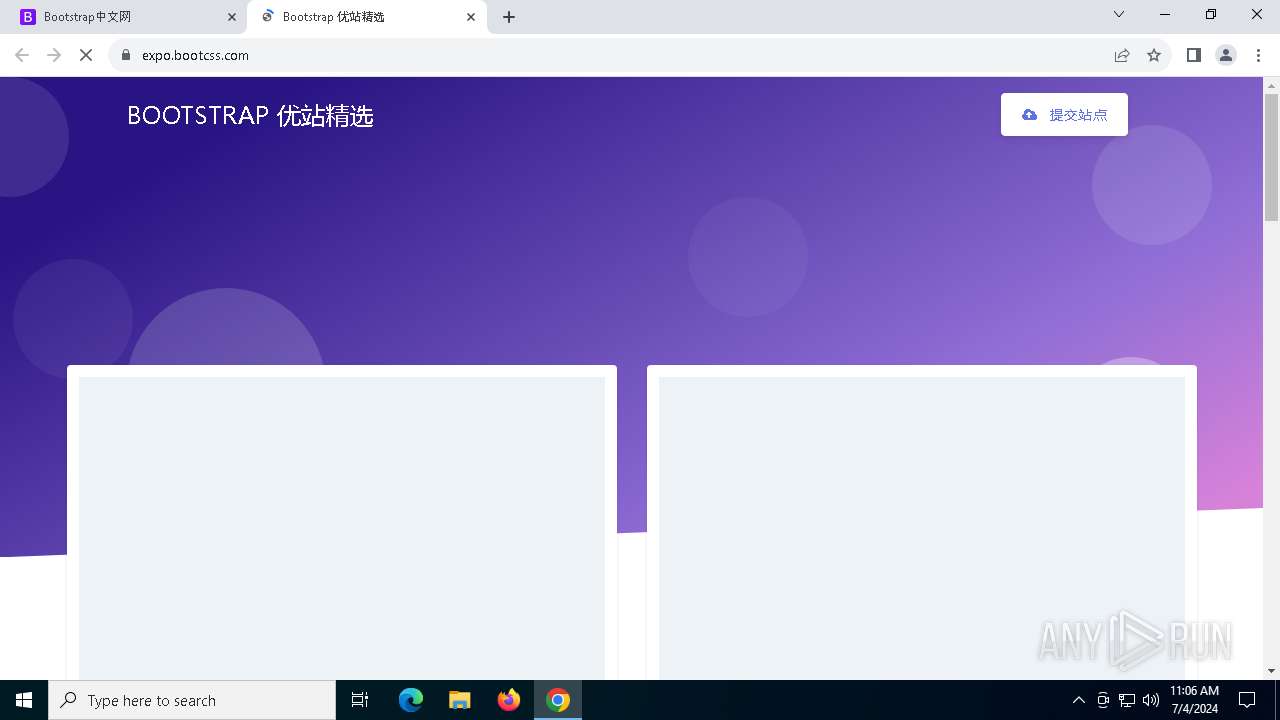
Task: Open the Chrome profile menu
Action: pyautogui.click(x=1226, y=55)
